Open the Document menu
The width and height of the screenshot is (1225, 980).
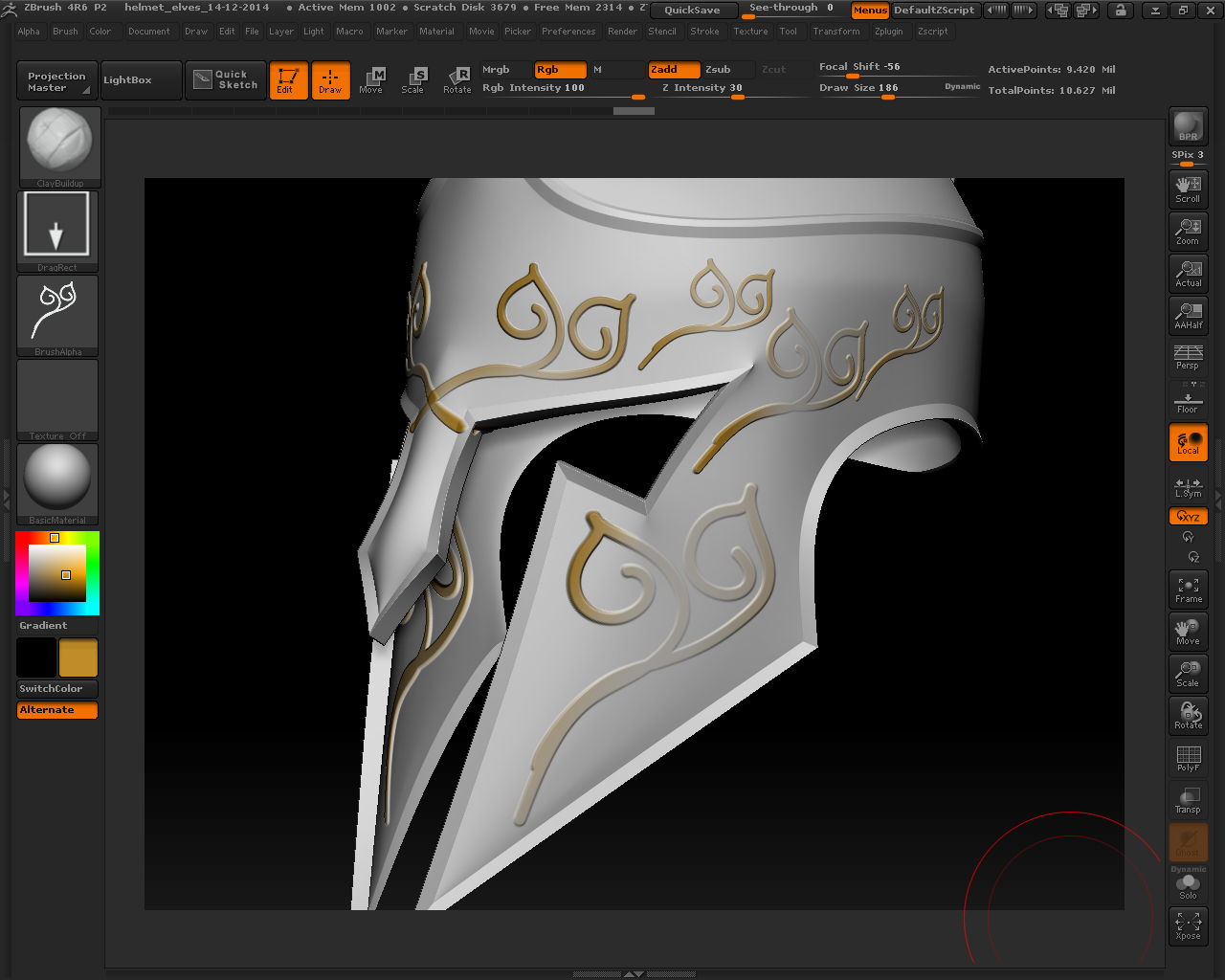coord(149,32)
